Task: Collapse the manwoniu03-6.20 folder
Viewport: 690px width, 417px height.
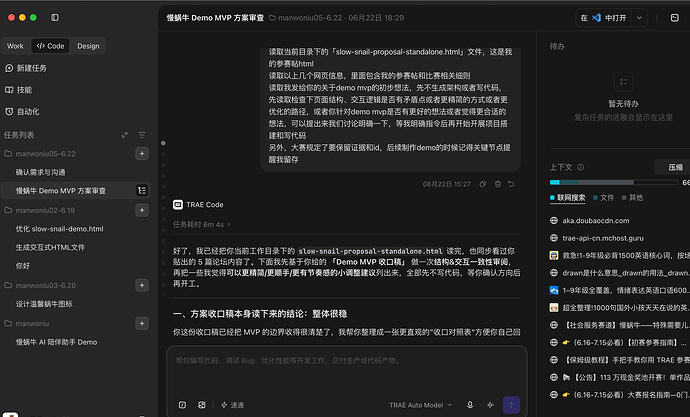Action: point(40,285)
